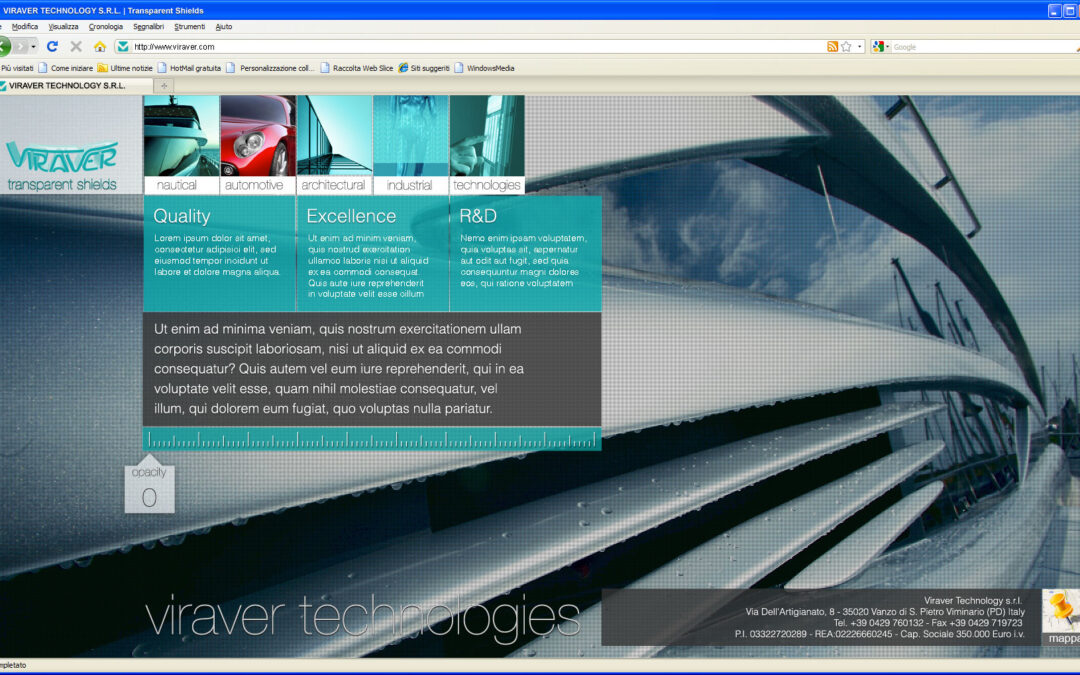
Task: Open the nautical yacht thumbnail
Action: (x=182, y=136)
